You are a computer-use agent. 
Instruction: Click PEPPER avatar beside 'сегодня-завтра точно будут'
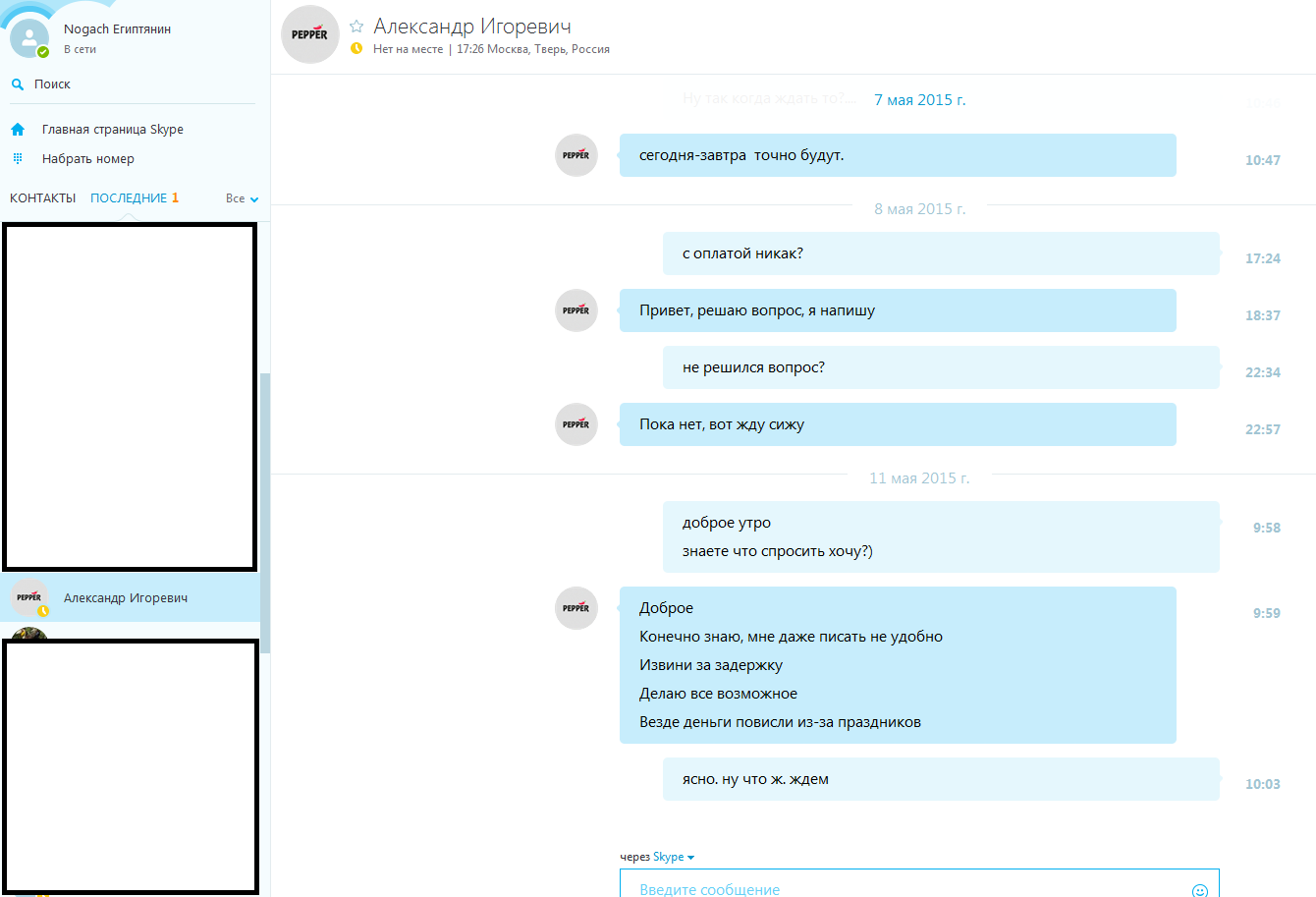[576, 155]
